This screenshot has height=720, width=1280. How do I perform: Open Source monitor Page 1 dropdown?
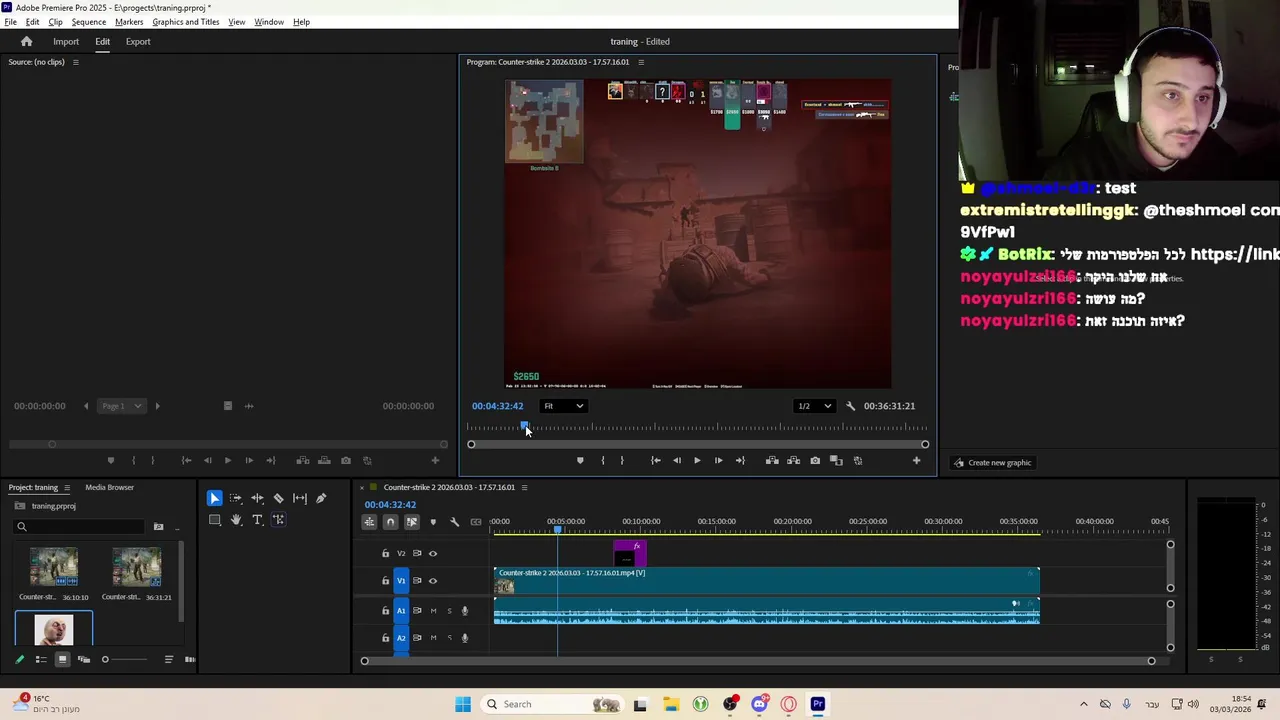122,406
